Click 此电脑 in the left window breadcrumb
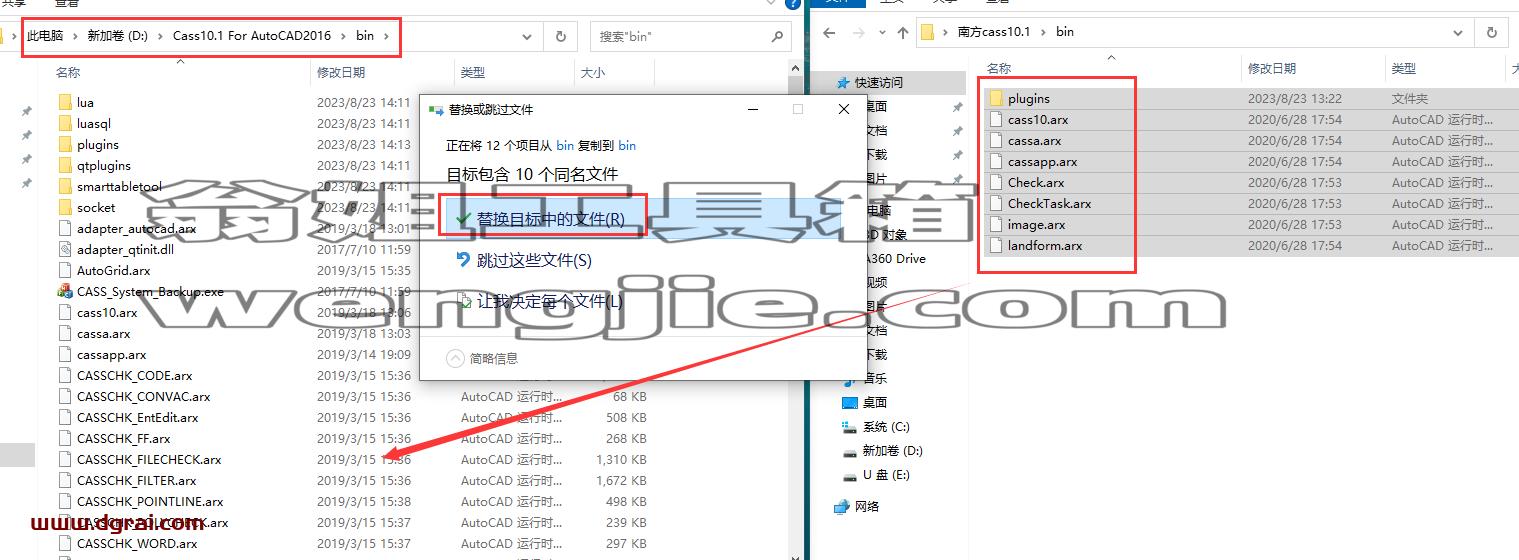Viewport: 1519px width, 560px height. click(x=45, y=36)
